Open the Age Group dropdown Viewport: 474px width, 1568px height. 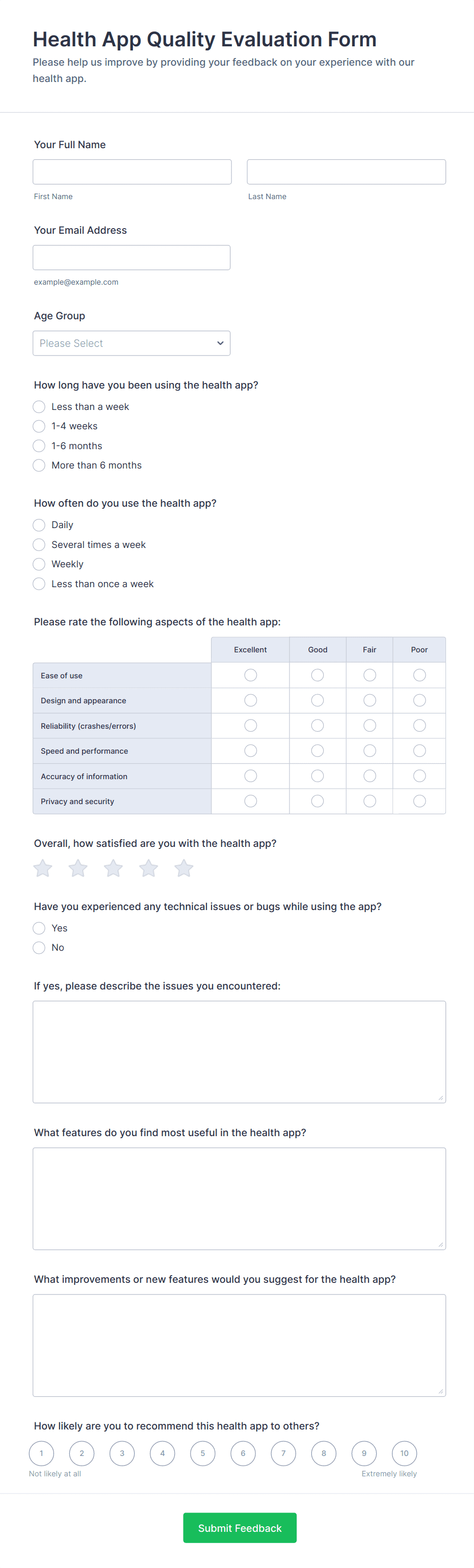(131, 343)
